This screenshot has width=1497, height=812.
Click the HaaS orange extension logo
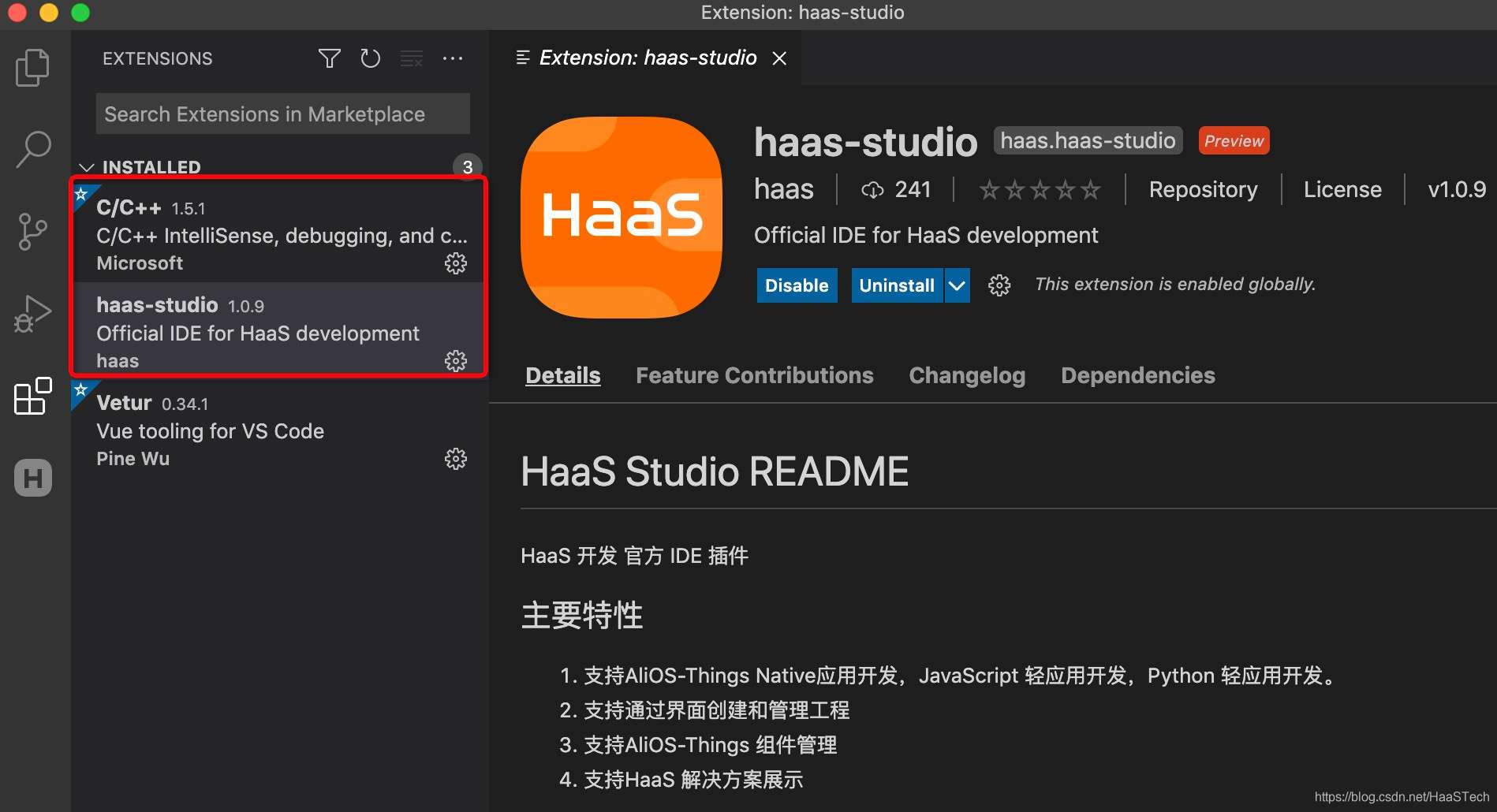click(x=622, y=218)
